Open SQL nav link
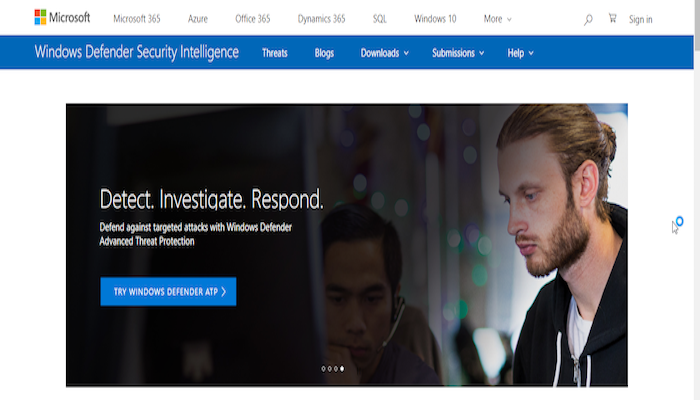Screen dimensions: 700x400 point(379,19)
